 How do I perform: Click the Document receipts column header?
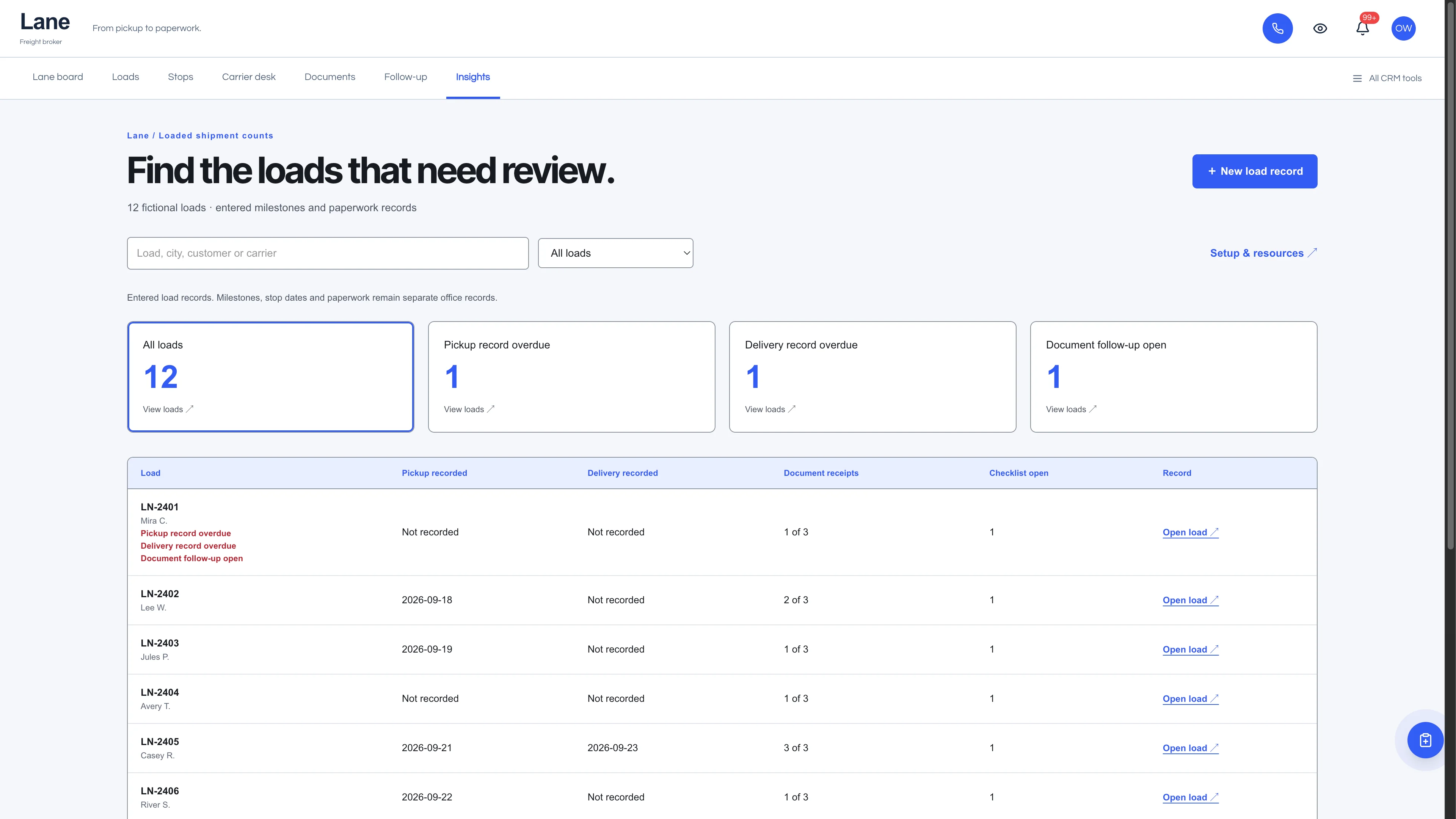821,473
